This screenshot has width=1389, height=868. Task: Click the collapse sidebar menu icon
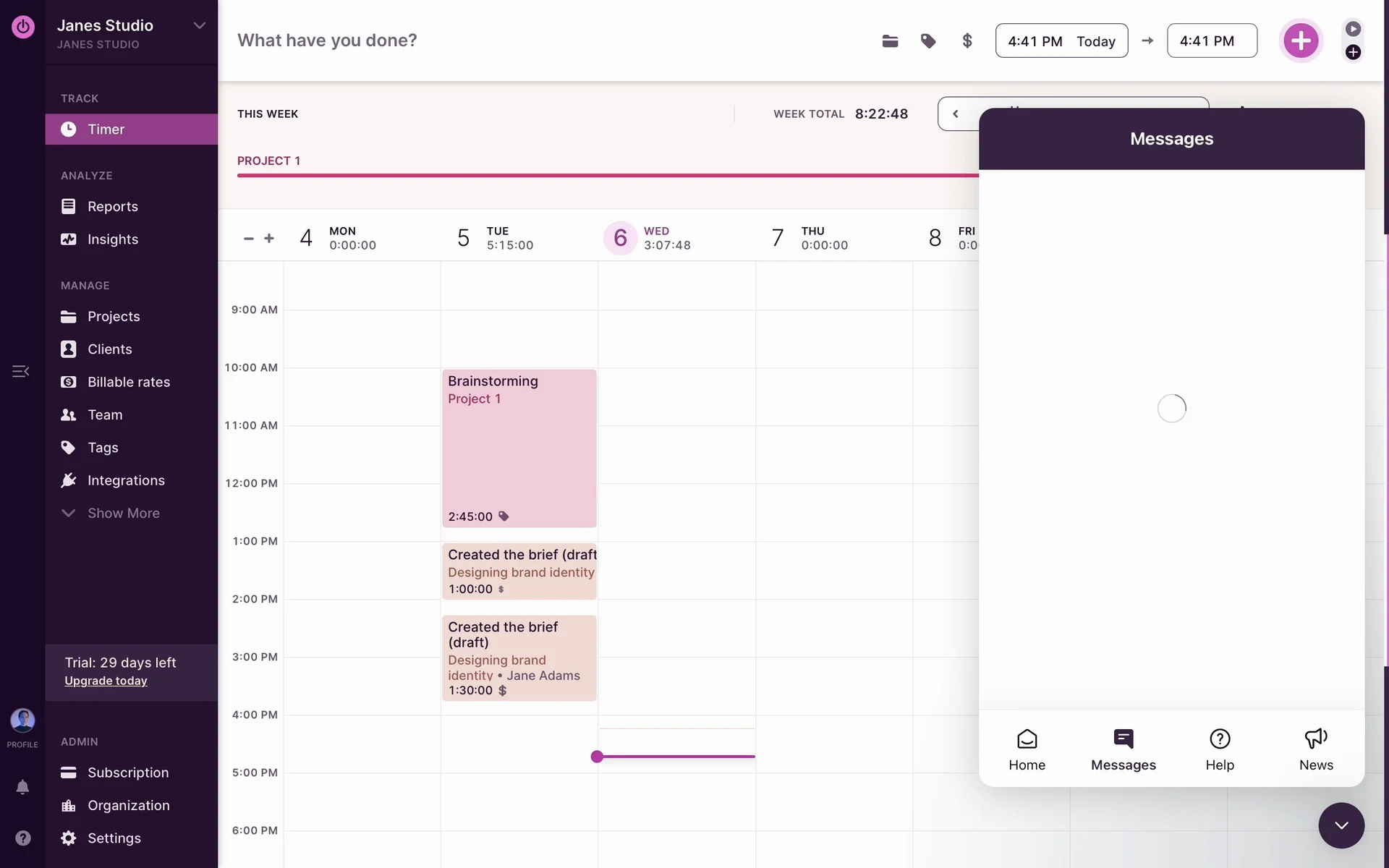tap(20, 371)
